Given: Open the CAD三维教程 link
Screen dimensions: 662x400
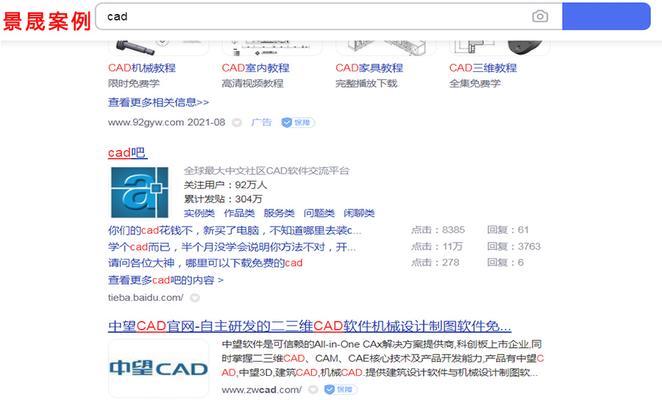Looking at the screenshot, I should 483,68.
